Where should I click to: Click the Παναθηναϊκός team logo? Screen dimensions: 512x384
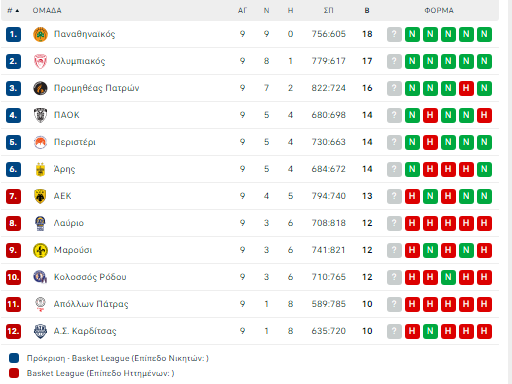pos(40,34)
